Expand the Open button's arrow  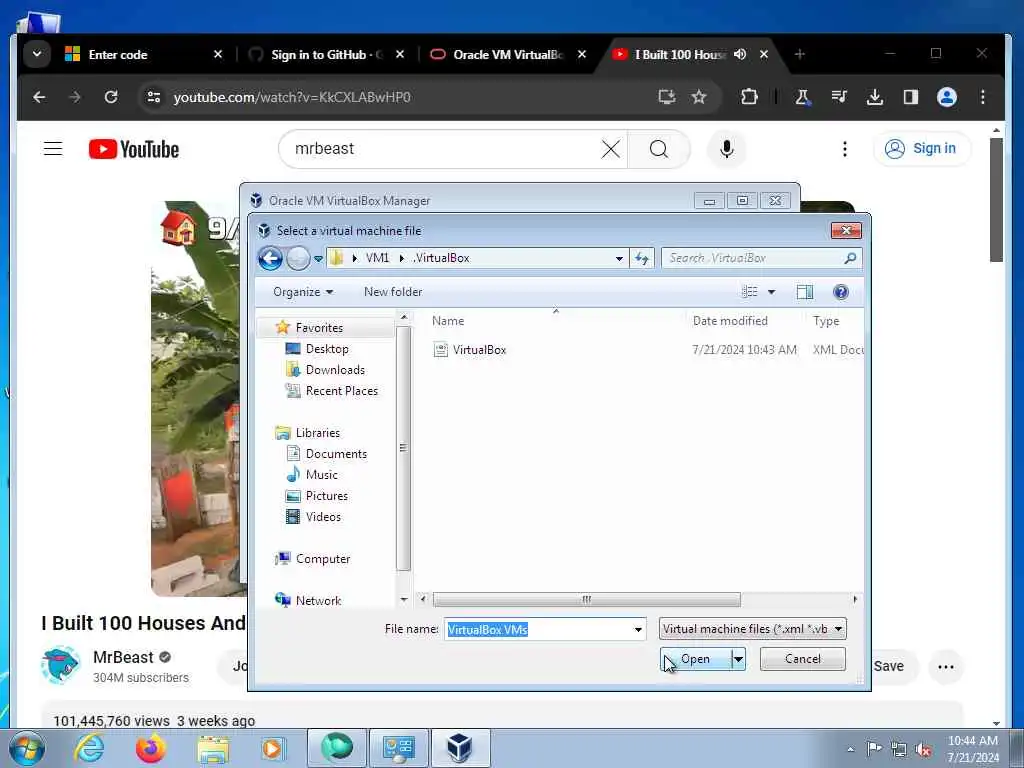(x=738, y=659)
